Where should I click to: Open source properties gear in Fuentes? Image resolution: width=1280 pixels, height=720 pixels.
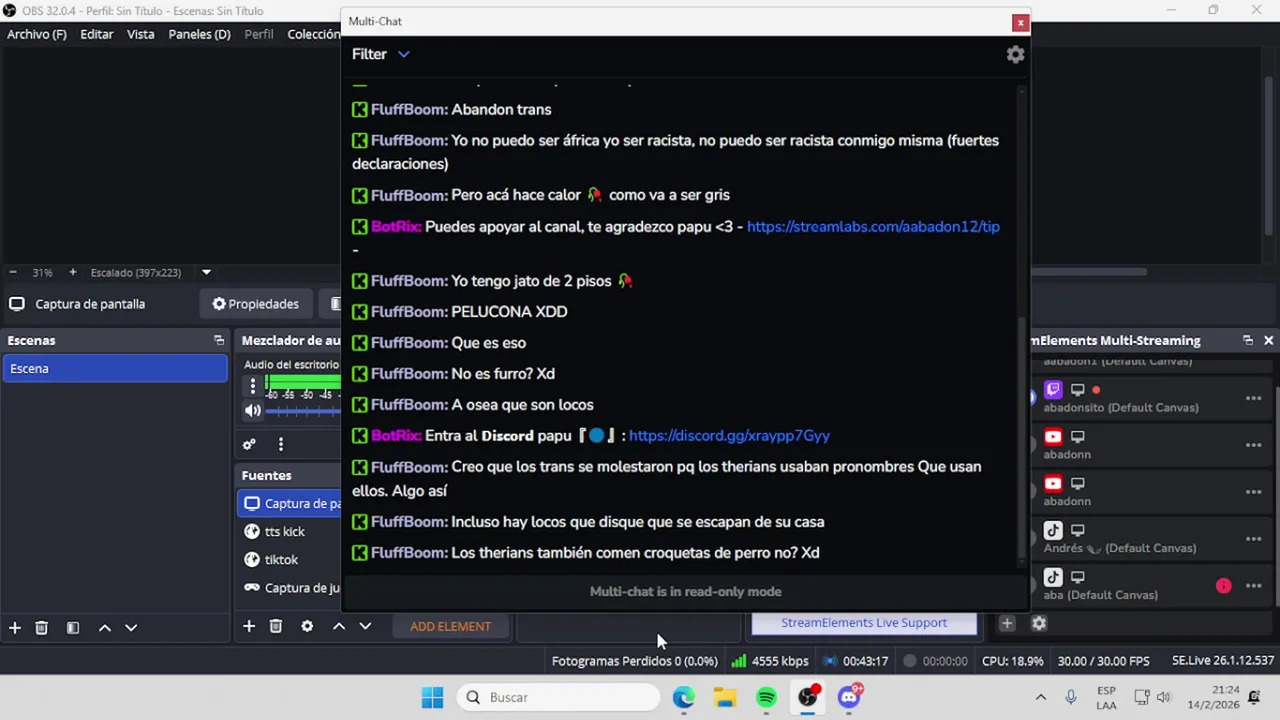pos(307,626)
